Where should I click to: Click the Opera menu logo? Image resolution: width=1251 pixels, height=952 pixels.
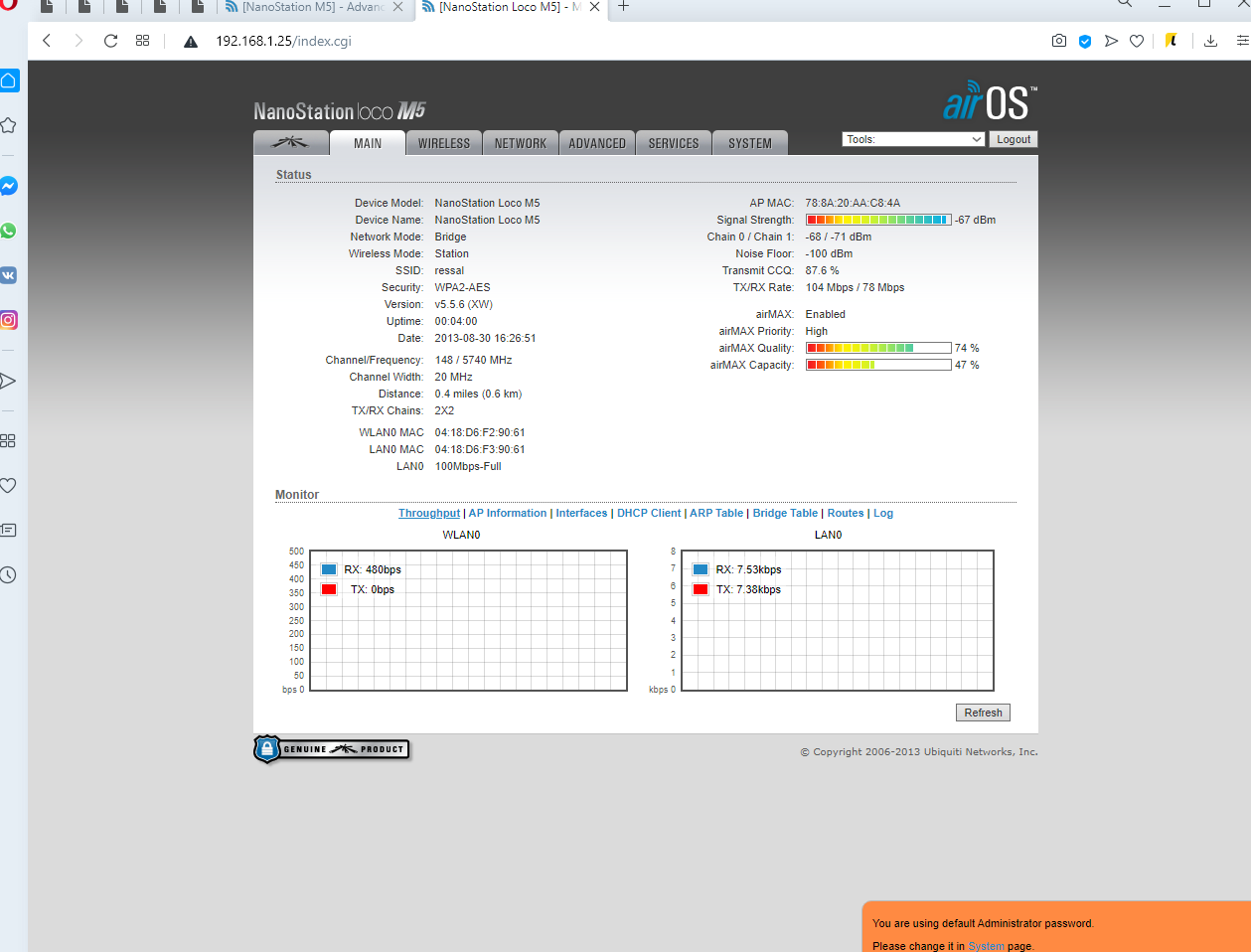[x=8, y=4]
